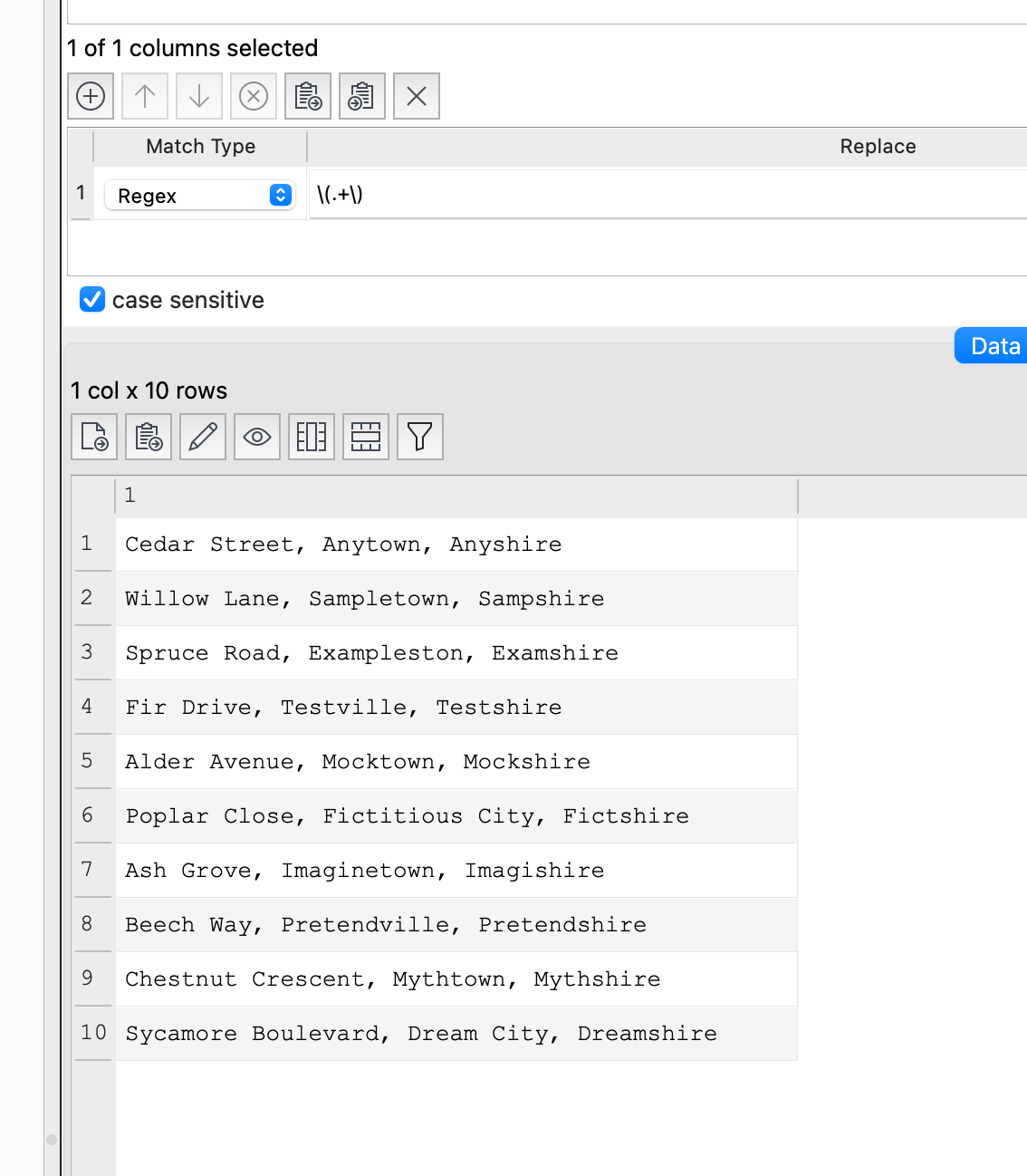
Task: Click the move row up arrow
Action: (145, 96)
